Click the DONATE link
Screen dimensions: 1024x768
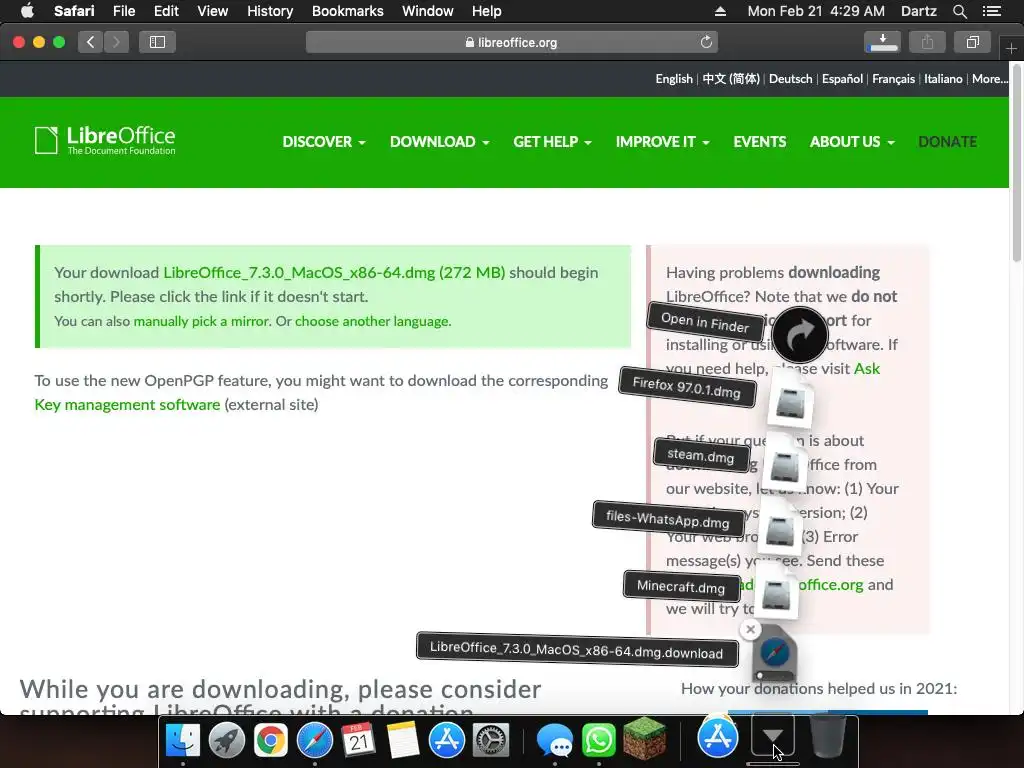[947, 142]
